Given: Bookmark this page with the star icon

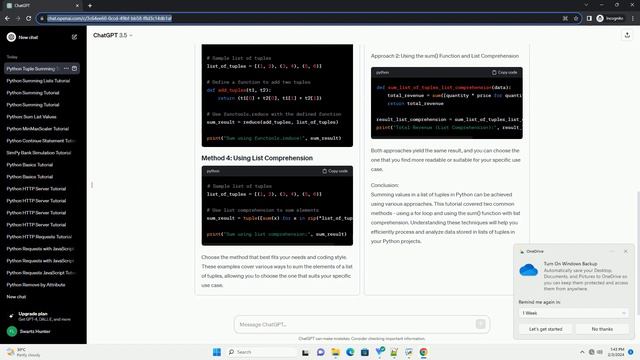Looking at the screenshot, I should tap(576, 18).
